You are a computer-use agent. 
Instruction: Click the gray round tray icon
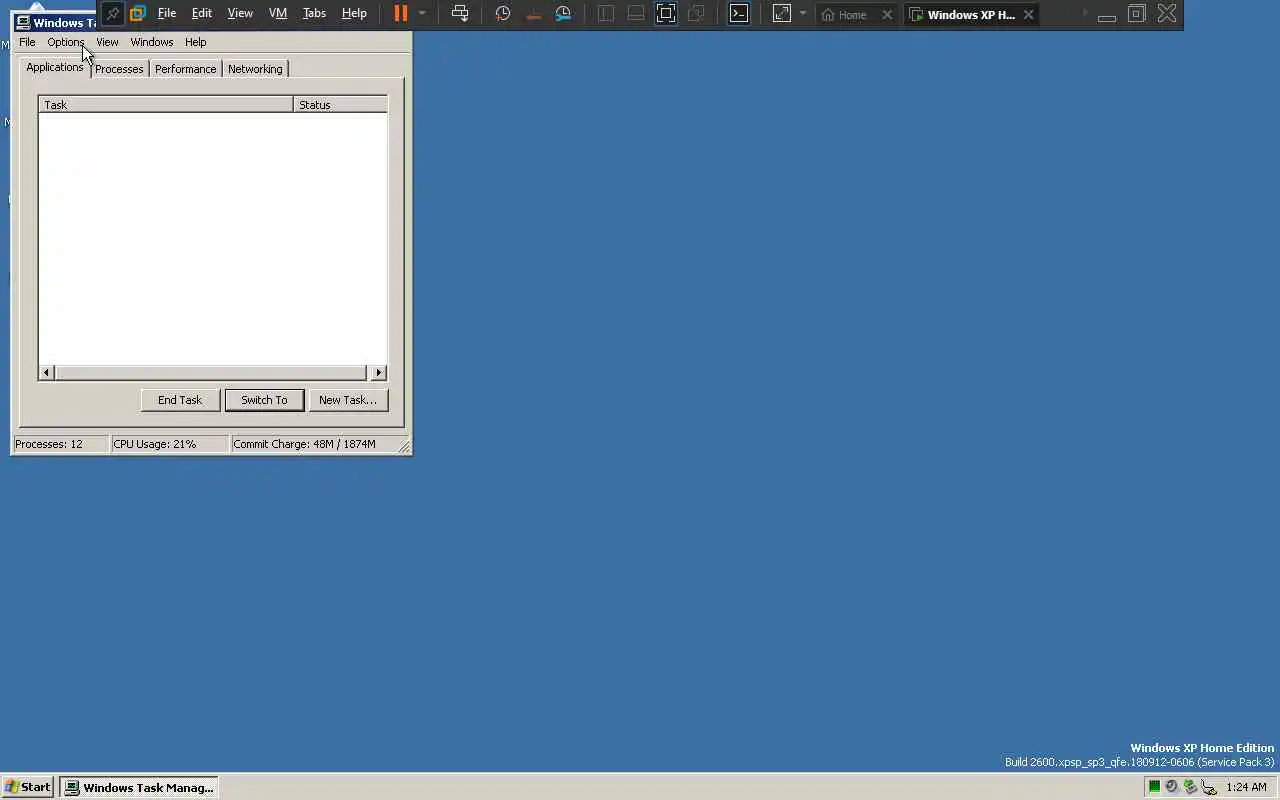tap(1172, 787)
